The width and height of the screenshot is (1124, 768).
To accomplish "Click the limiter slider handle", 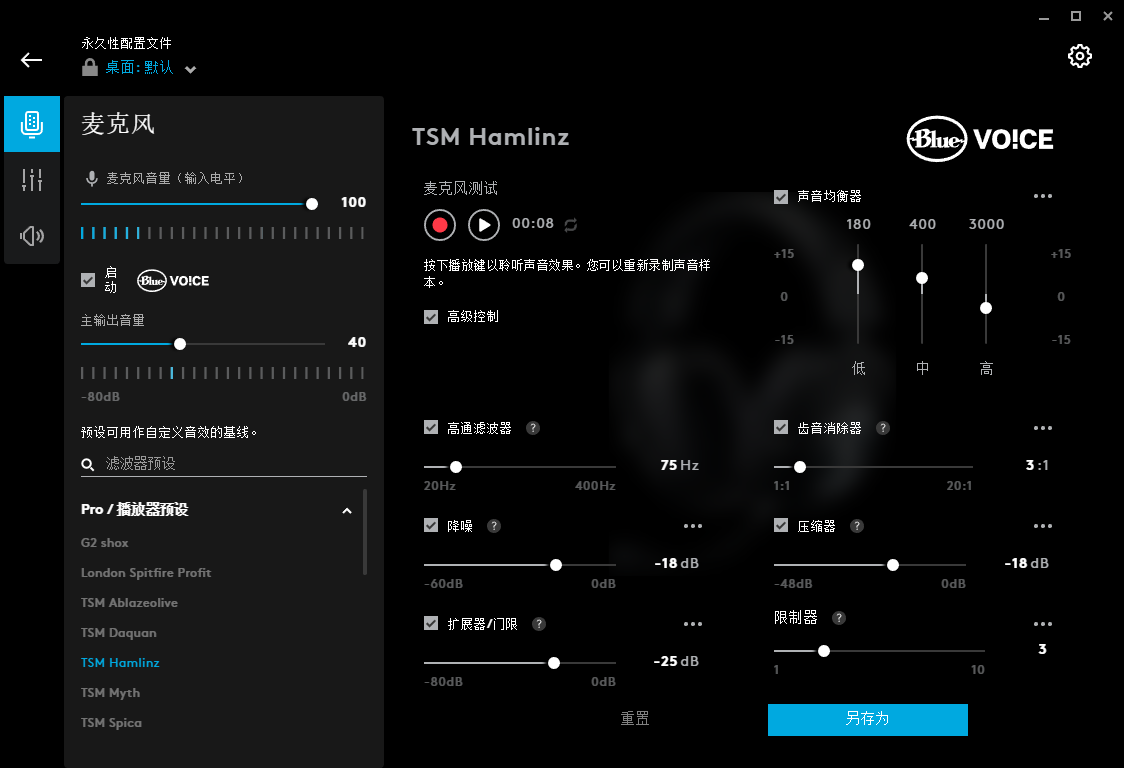I will pyautogui.click(x=824, y=651).
